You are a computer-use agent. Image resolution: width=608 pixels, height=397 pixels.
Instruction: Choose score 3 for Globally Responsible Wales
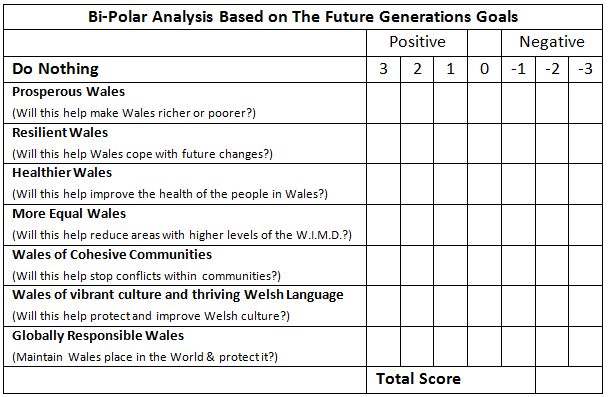tap(383, 347)
